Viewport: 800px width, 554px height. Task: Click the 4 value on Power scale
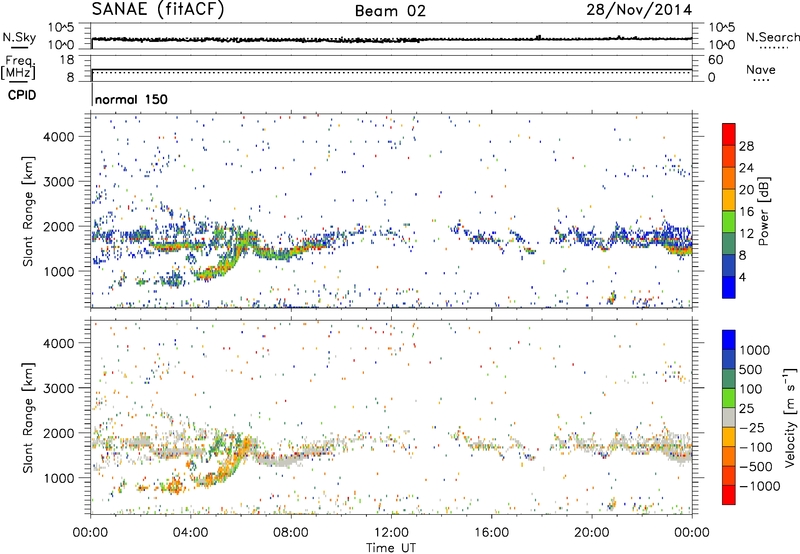(743, 277)
